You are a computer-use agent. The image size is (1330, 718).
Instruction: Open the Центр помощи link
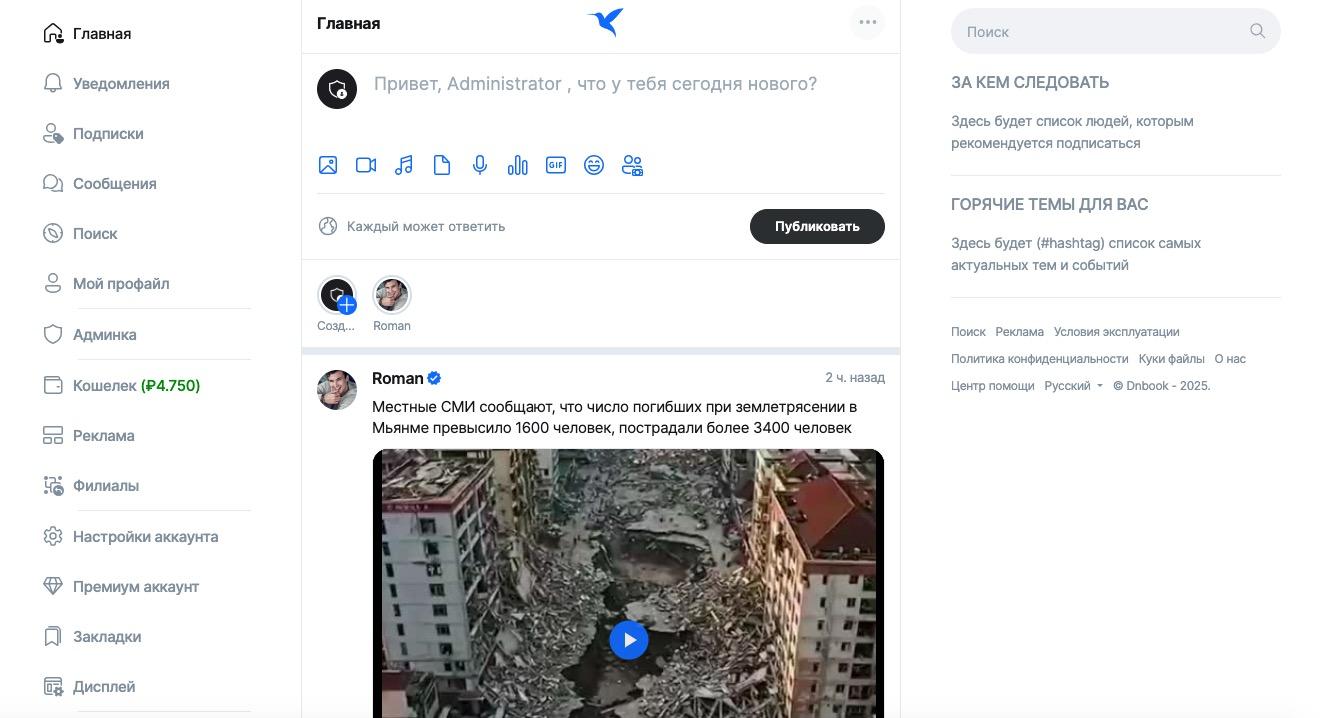click(992, 385)
